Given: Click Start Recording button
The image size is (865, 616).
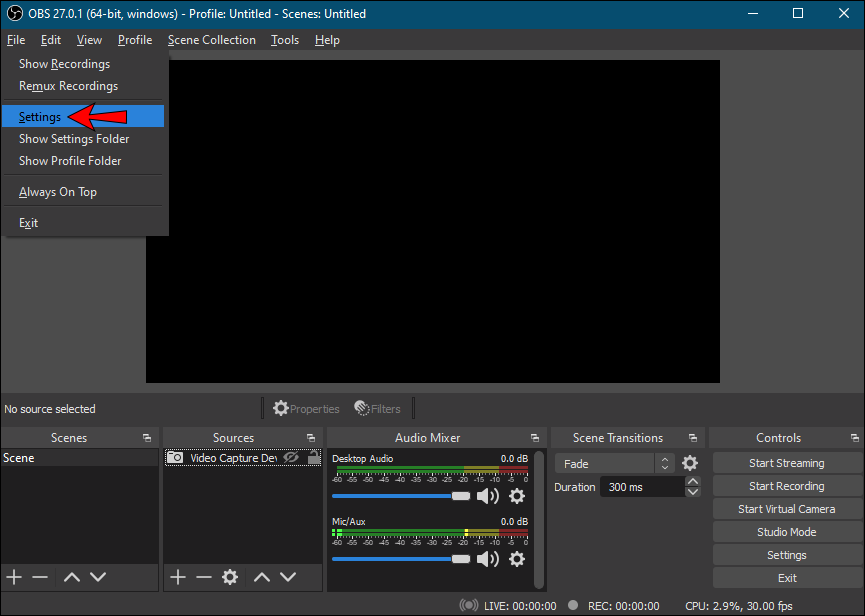Looking at the screenshot, I should pos(786,486).
